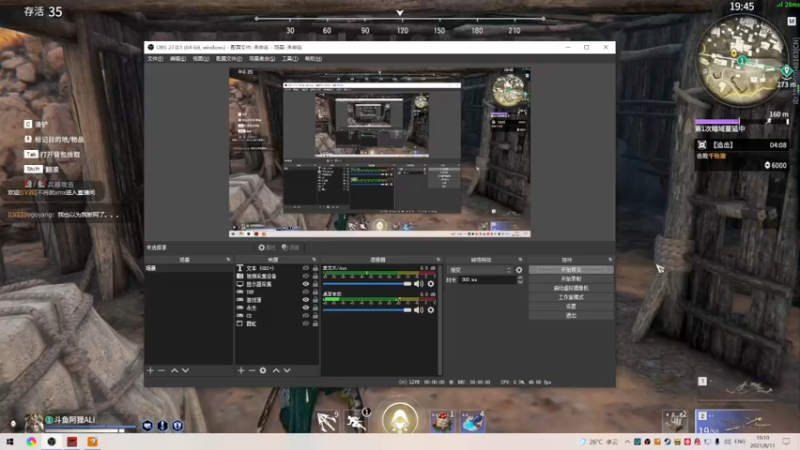Move the scene up in Scenes panel
The image size is (800, 450).
pos(174,370)
